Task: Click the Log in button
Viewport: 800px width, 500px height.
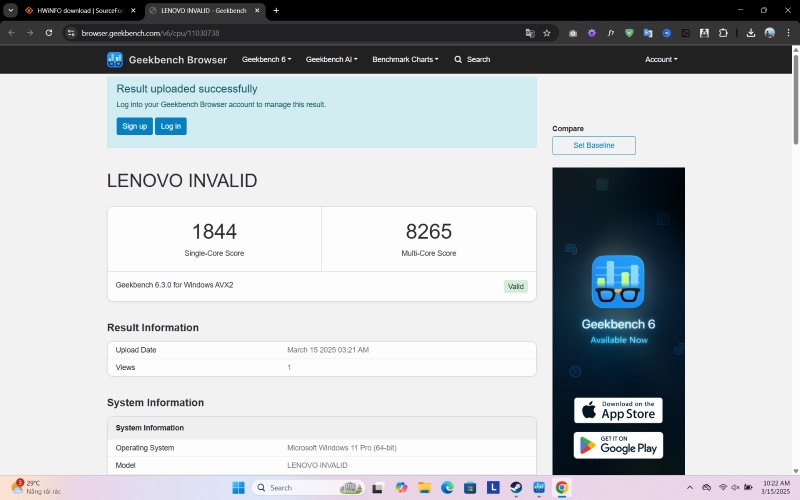Action: [171, 126]
